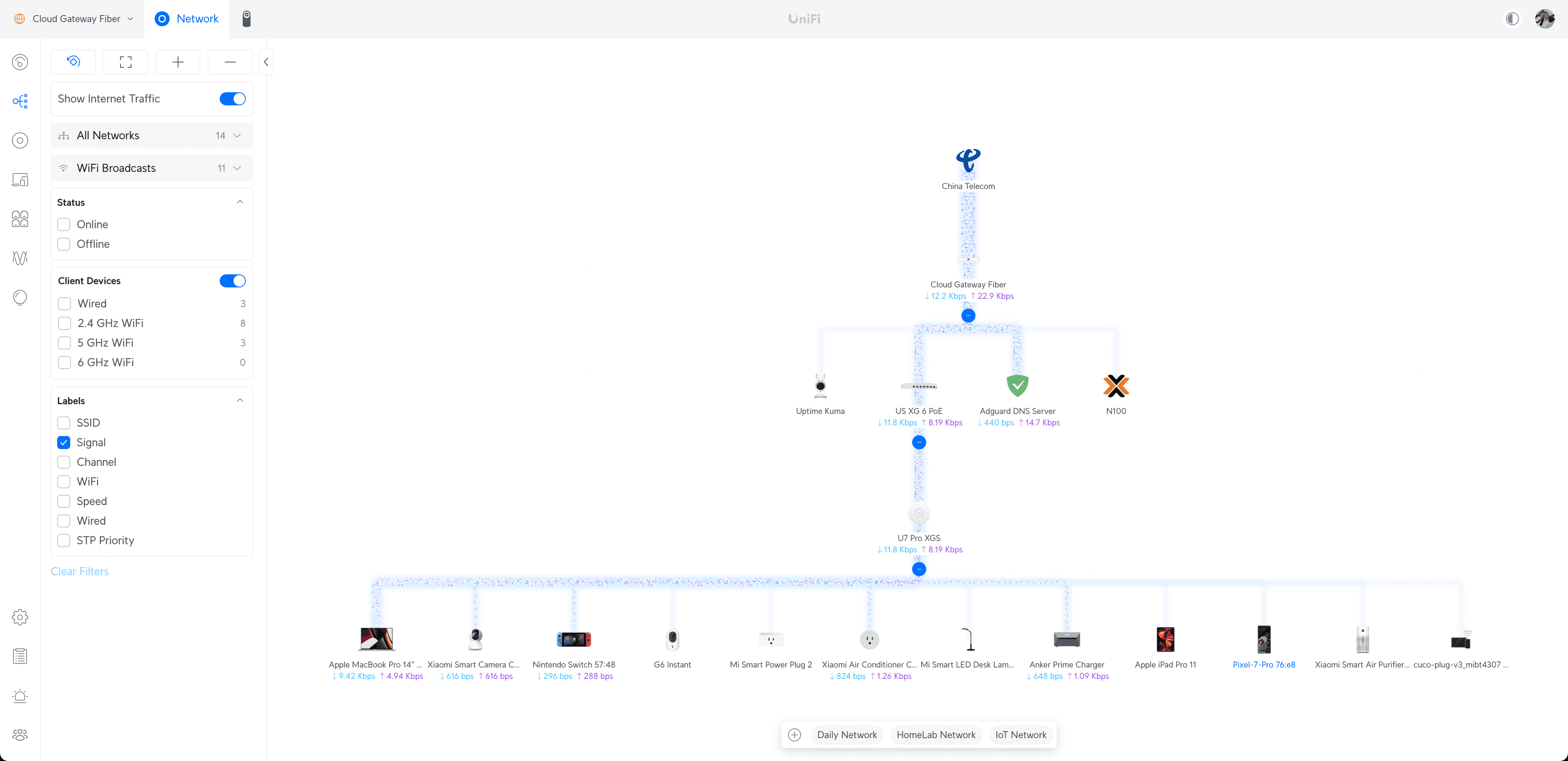1568x761 pixels.
Task: Enable the STP Priority label checkbox
Action: (64, 541)
